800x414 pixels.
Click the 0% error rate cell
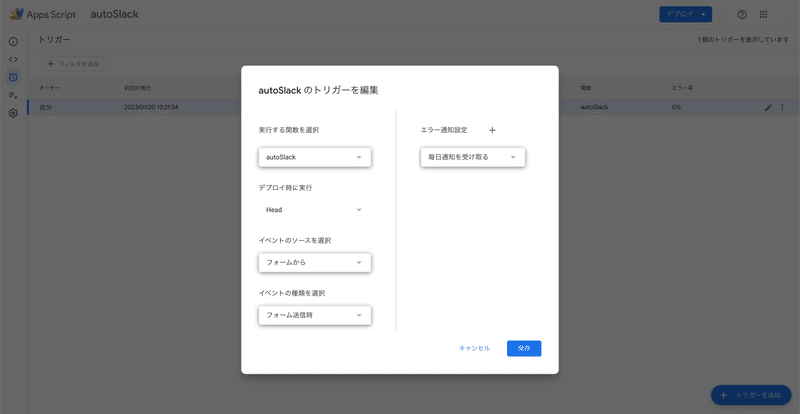click(x=677, y=108)
